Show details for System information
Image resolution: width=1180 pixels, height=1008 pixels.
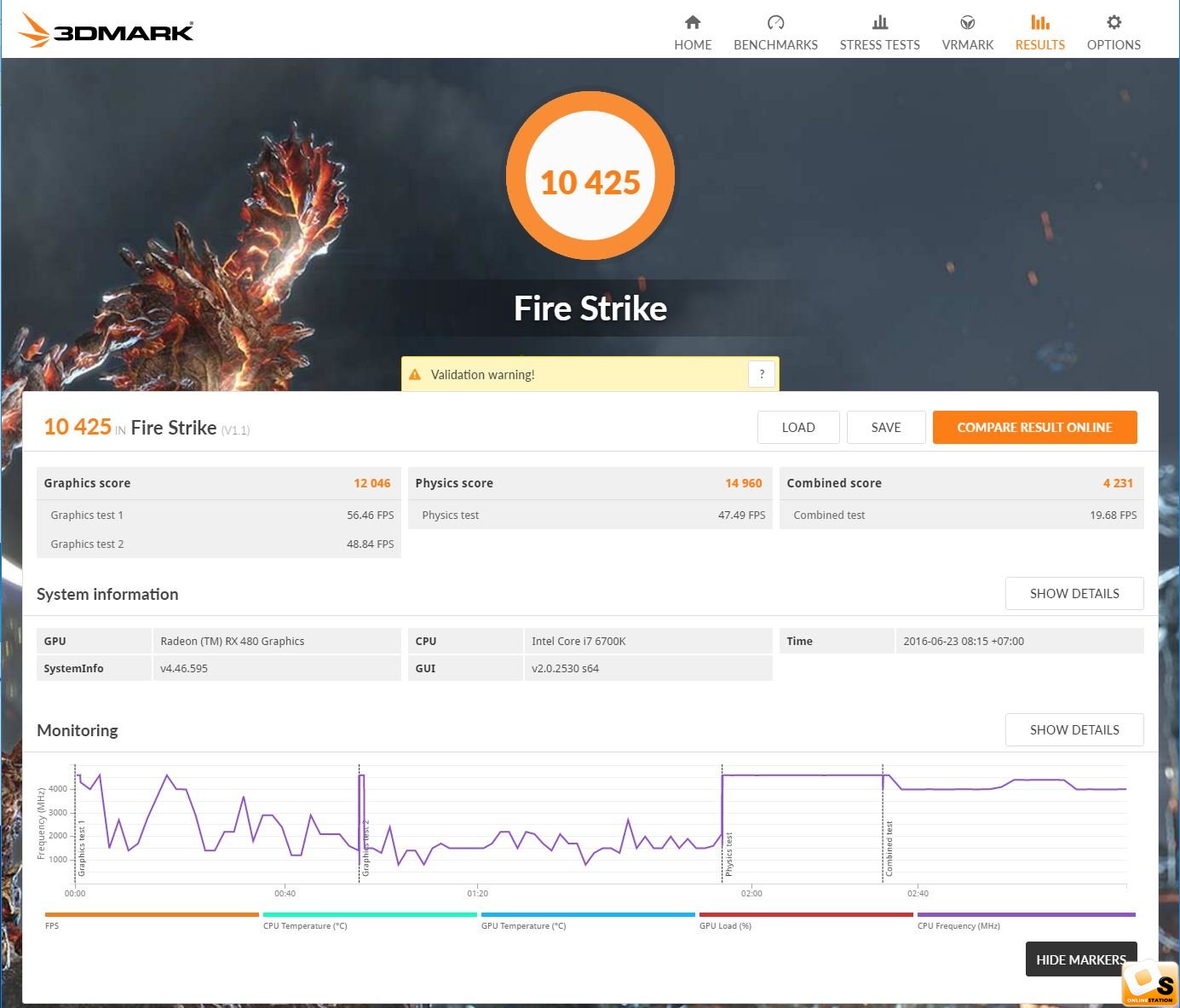[1074, 594]
